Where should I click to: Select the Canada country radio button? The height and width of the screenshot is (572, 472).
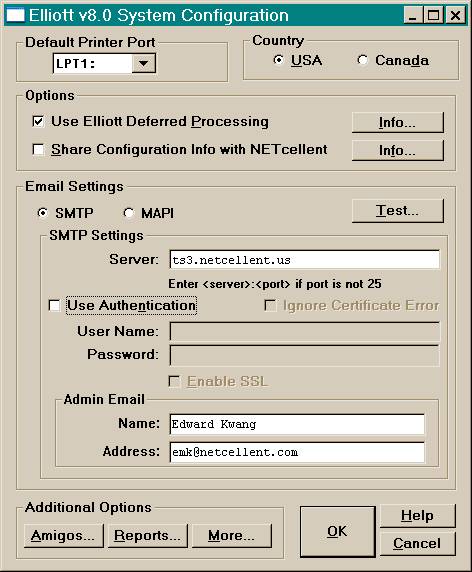(362, 60)
